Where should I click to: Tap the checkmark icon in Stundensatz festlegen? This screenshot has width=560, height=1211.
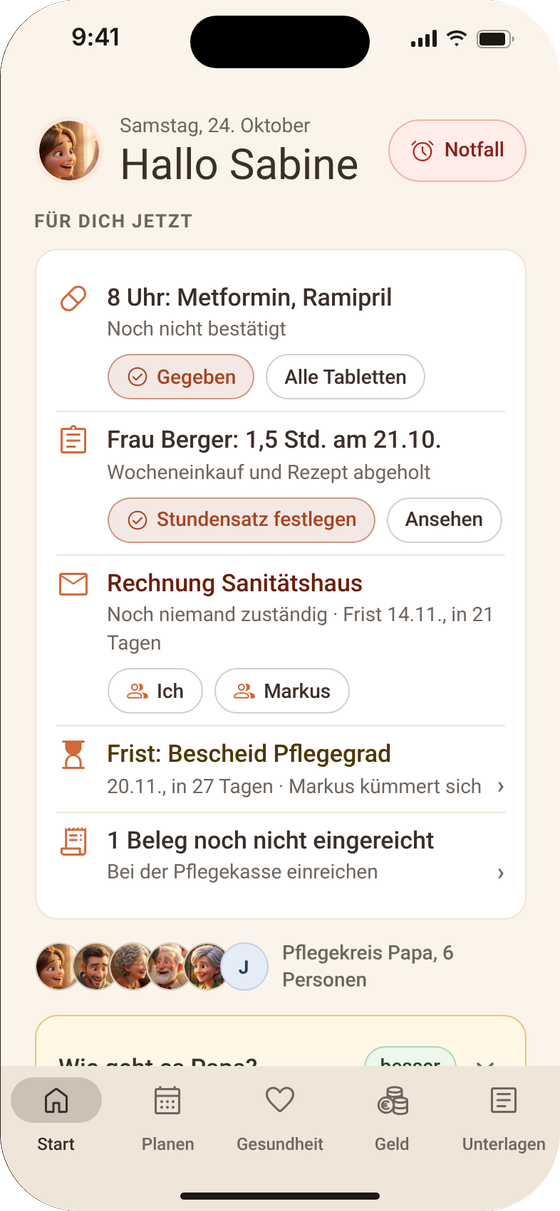pyautogui.click(x=138, y=520)
